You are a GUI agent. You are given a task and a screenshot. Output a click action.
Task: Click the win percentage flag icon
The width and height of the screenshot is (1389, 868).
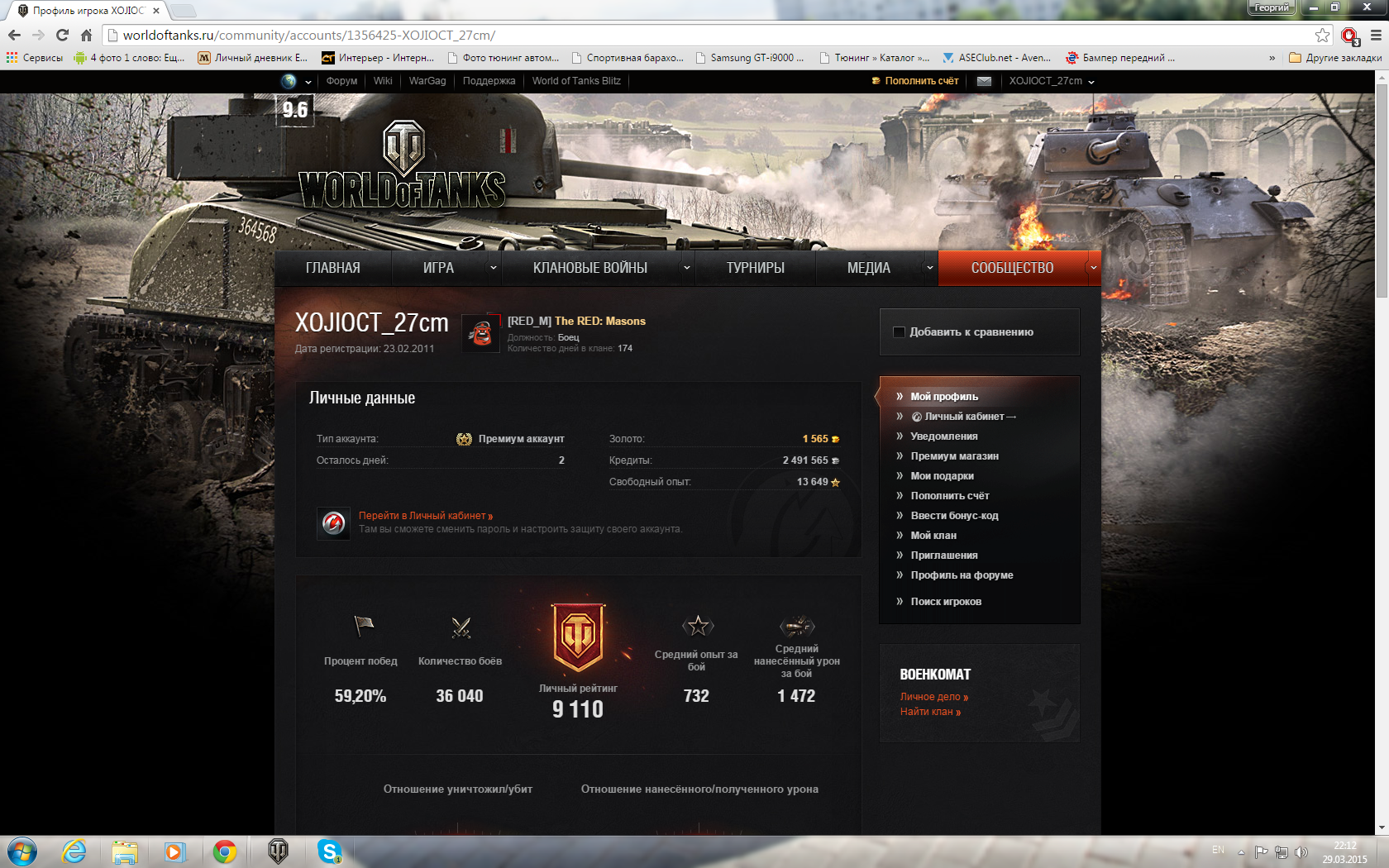(363, 627)
